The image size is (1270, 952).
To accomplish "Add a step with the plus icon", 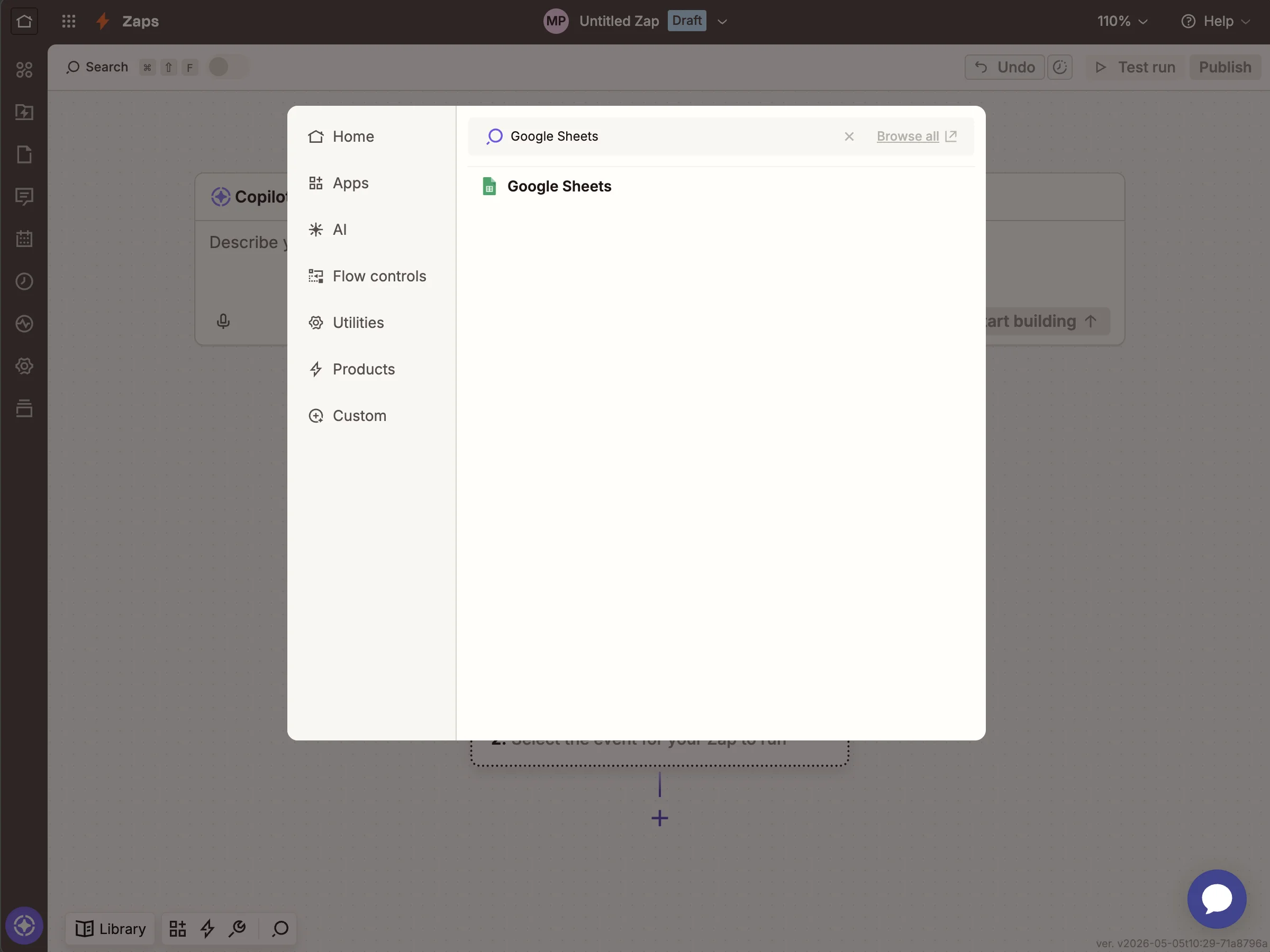I will tap(660, 818).
